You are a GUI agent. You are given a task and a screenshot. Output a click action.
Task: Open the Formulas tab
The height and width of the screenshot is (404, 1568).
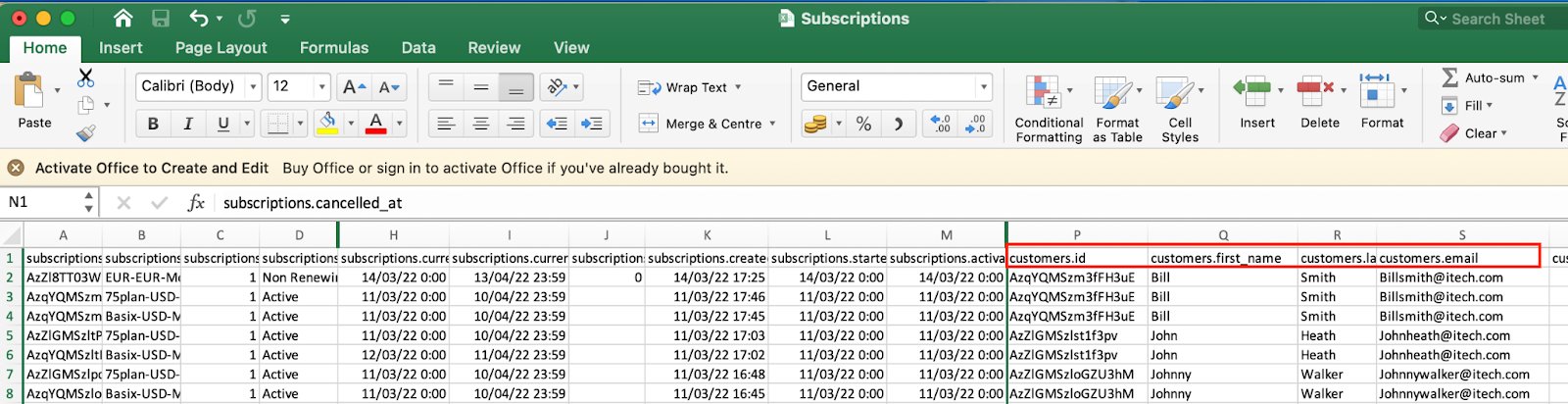click(334, 47)
